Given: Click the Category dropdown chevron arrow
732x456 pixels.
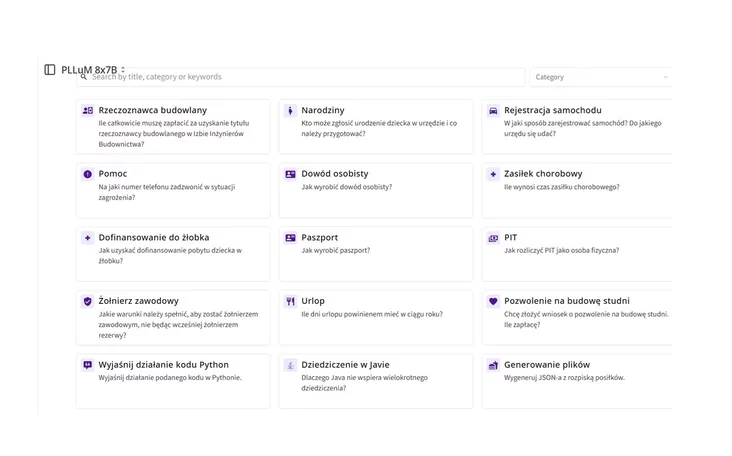Looking at the screenshot, I should pyautogui.click(x=666, y=77).
